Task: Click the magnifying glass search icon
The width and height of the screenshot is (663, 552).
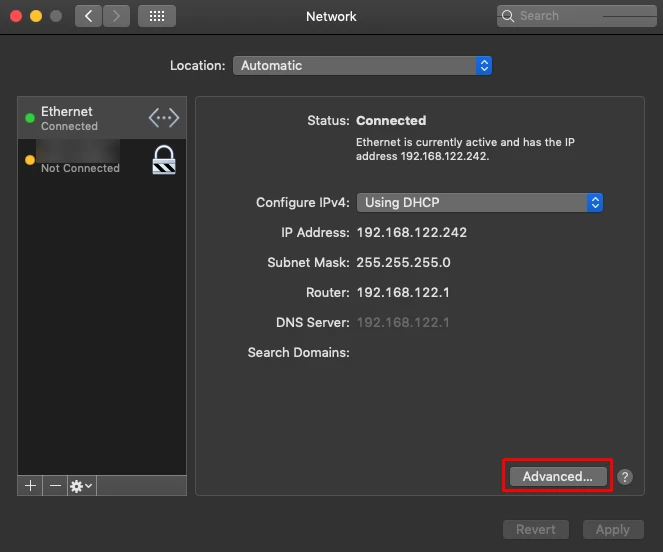Action: tap(507, 16)
